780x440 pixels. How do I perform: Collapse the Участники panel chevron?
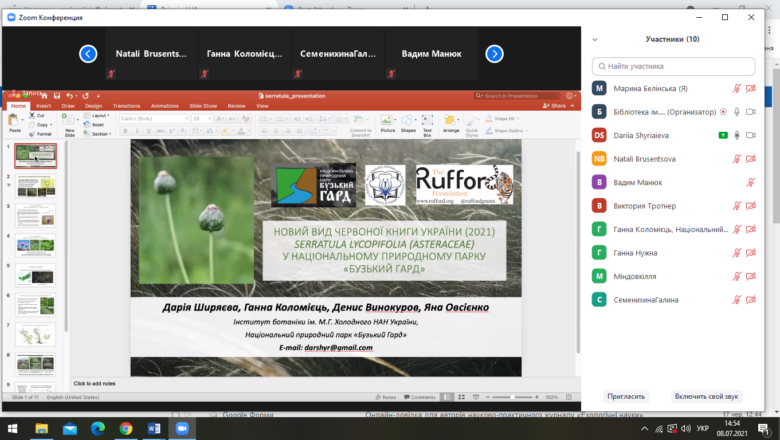(x=595, y=39)
